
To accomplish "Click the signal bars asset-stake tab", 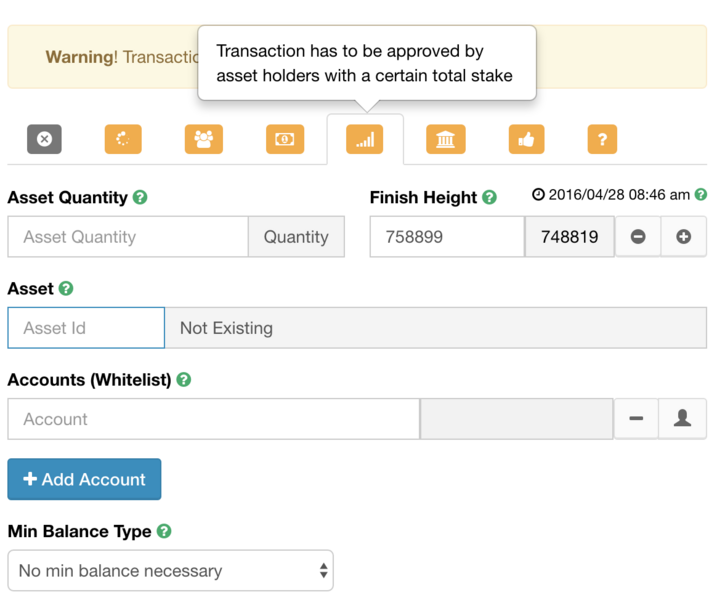I will pyautogui.click(x=365, y=140).
